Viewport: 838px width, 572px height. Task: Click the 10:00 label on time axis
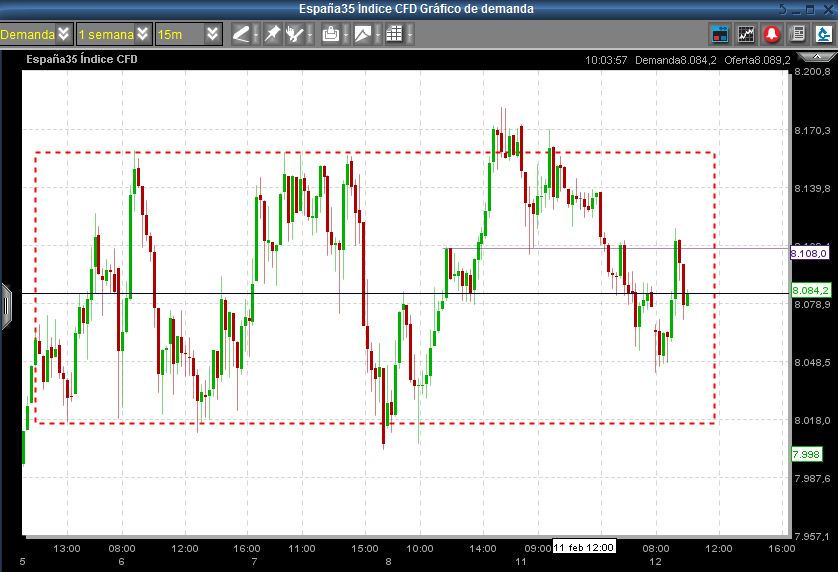pos(420,548)
